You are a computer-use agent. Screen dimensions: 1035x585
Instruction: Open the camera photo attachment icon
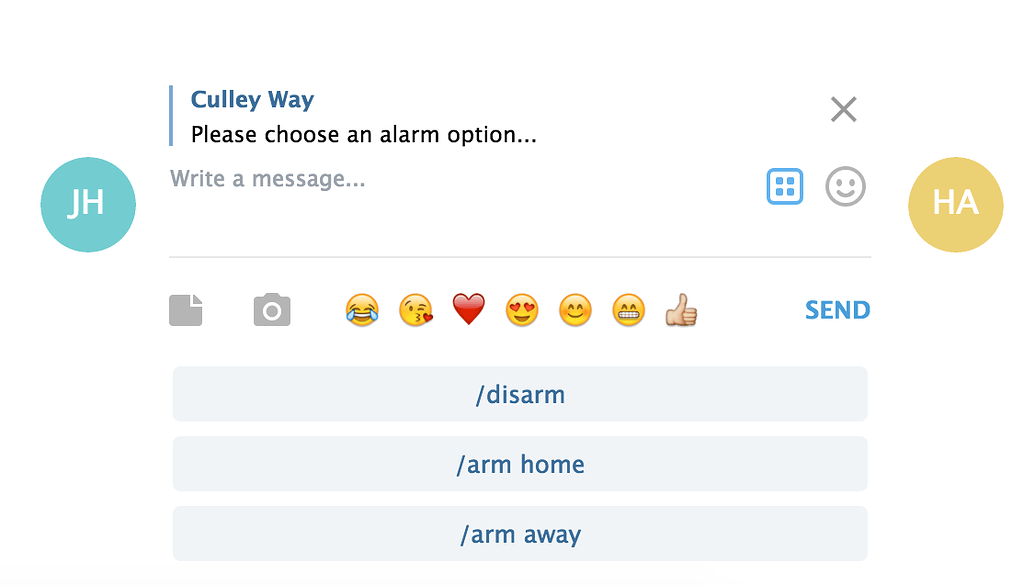point(270,310)
